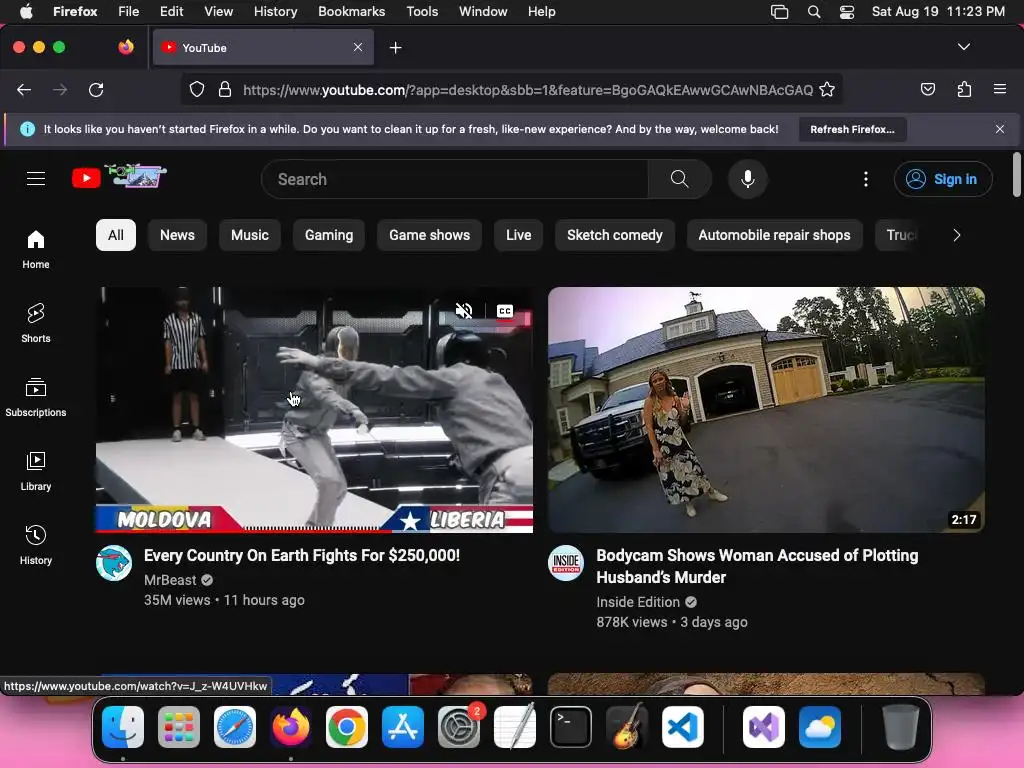The height and width of the screenshot is (768, 1024).
Task: Open Shorts in the sidebar
Action: pyautogui.click(x=36, y=323)
